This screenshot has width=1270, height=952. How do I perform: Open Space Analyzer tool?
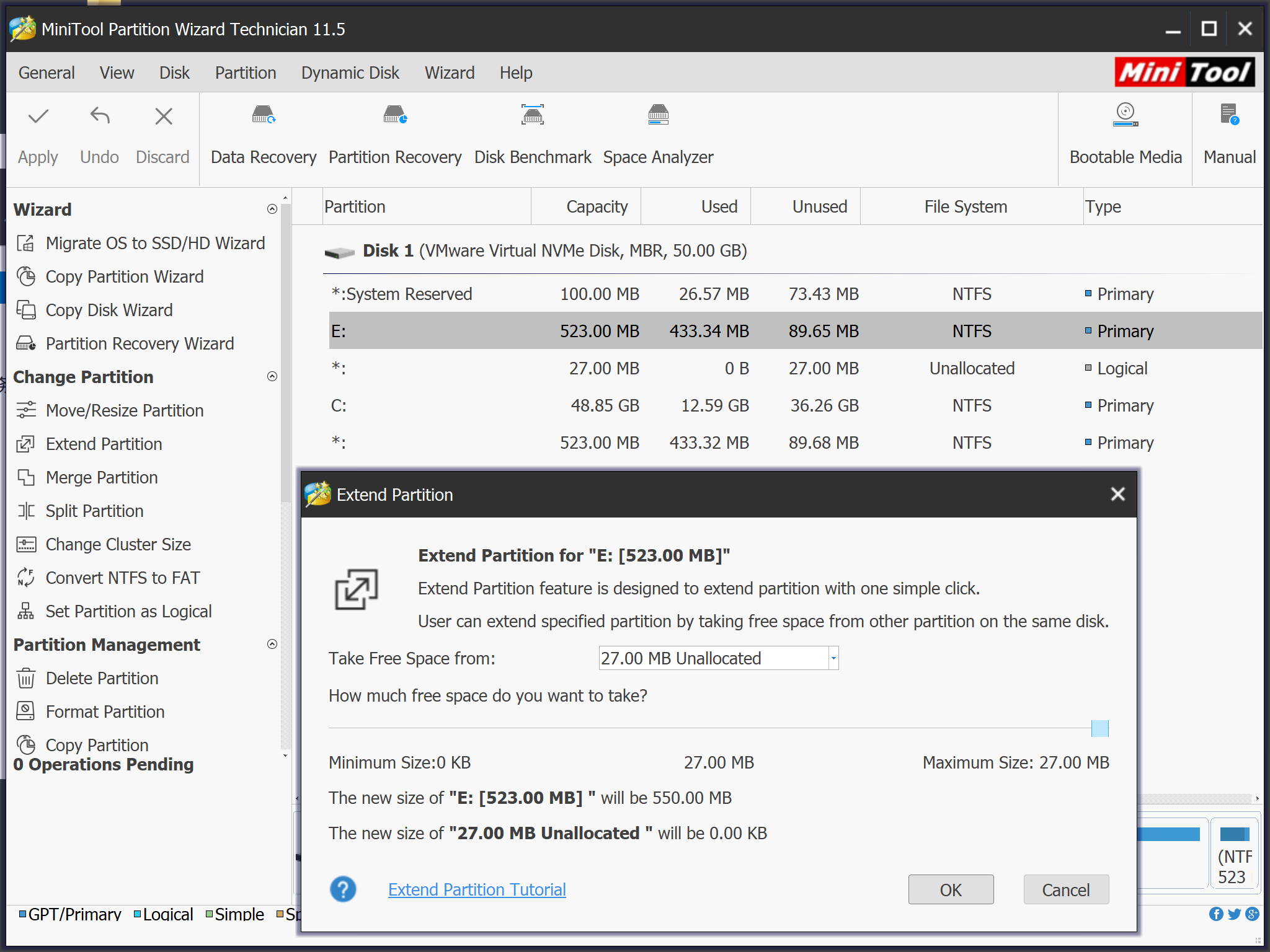pos(658,136)
